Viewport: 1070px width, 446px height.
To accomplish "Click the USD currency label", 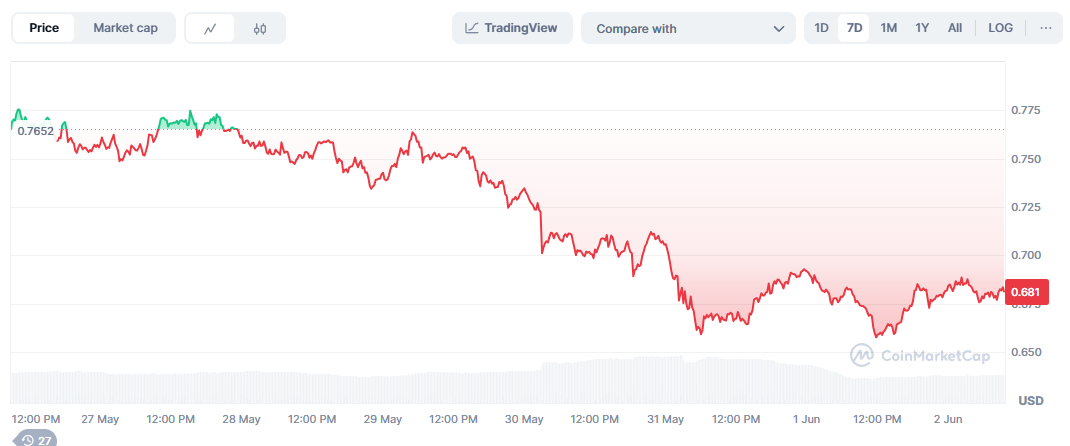I will tap(1030, 401).
